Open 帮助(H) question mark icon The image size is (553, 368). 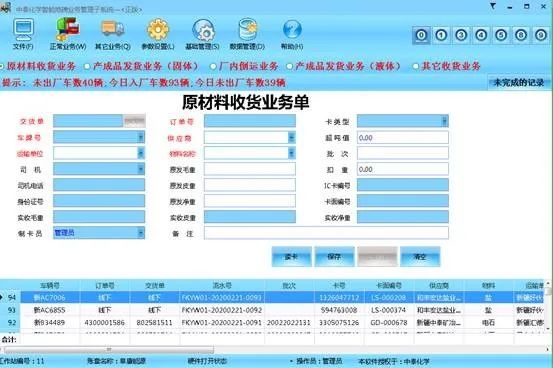coord(292,30)
